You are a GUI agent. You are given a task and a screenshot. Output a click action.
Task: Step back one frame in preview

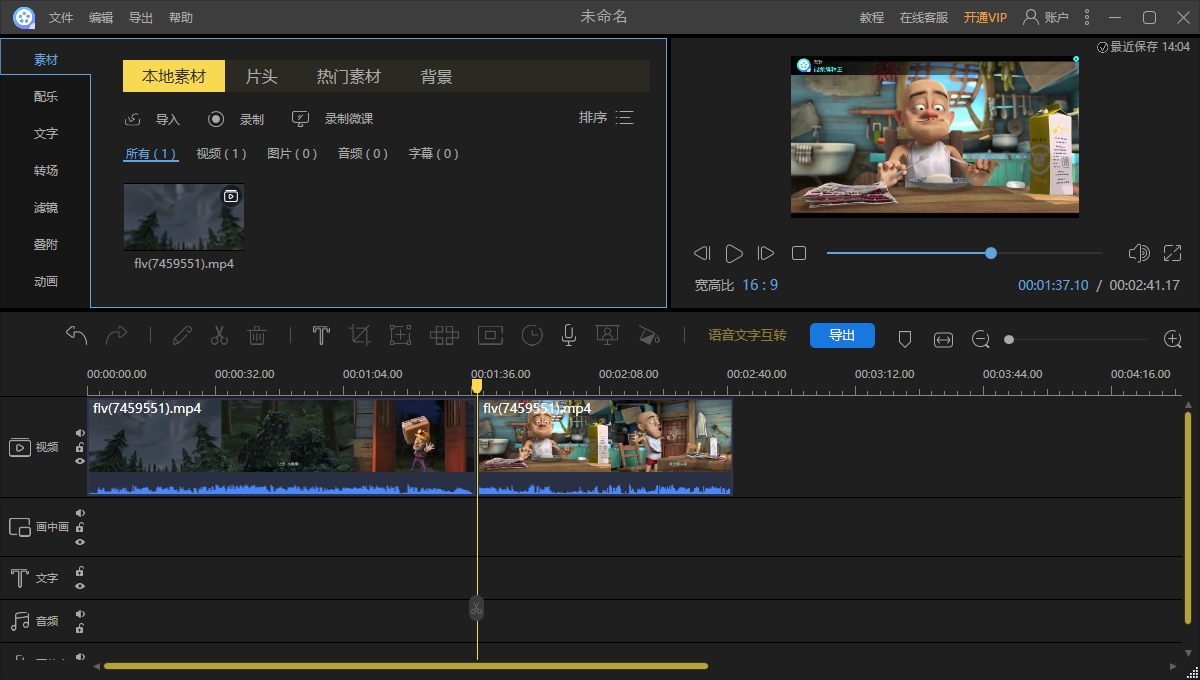[702, 254]
